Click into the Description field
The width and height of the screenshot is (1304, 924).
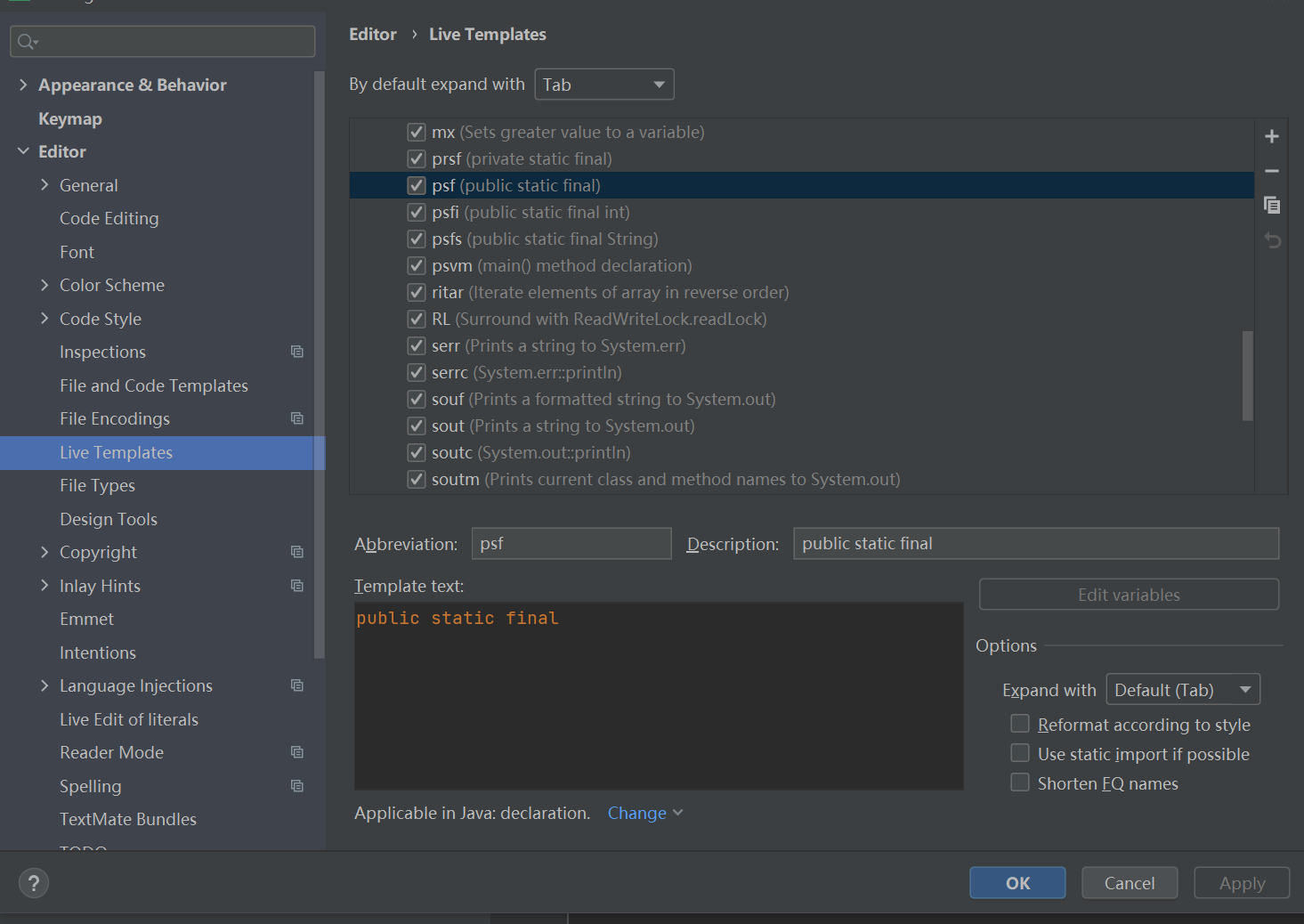tap(1036, 543)
